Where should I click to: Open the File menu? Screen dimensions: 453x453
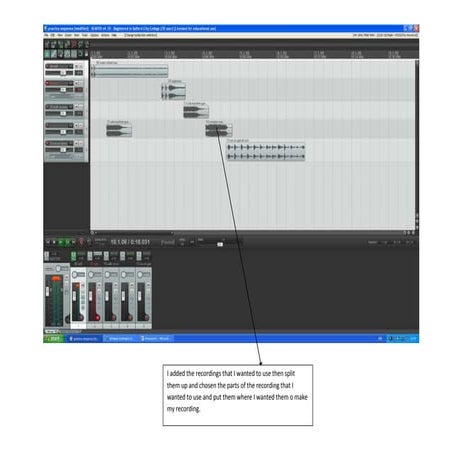coord(46,35)
